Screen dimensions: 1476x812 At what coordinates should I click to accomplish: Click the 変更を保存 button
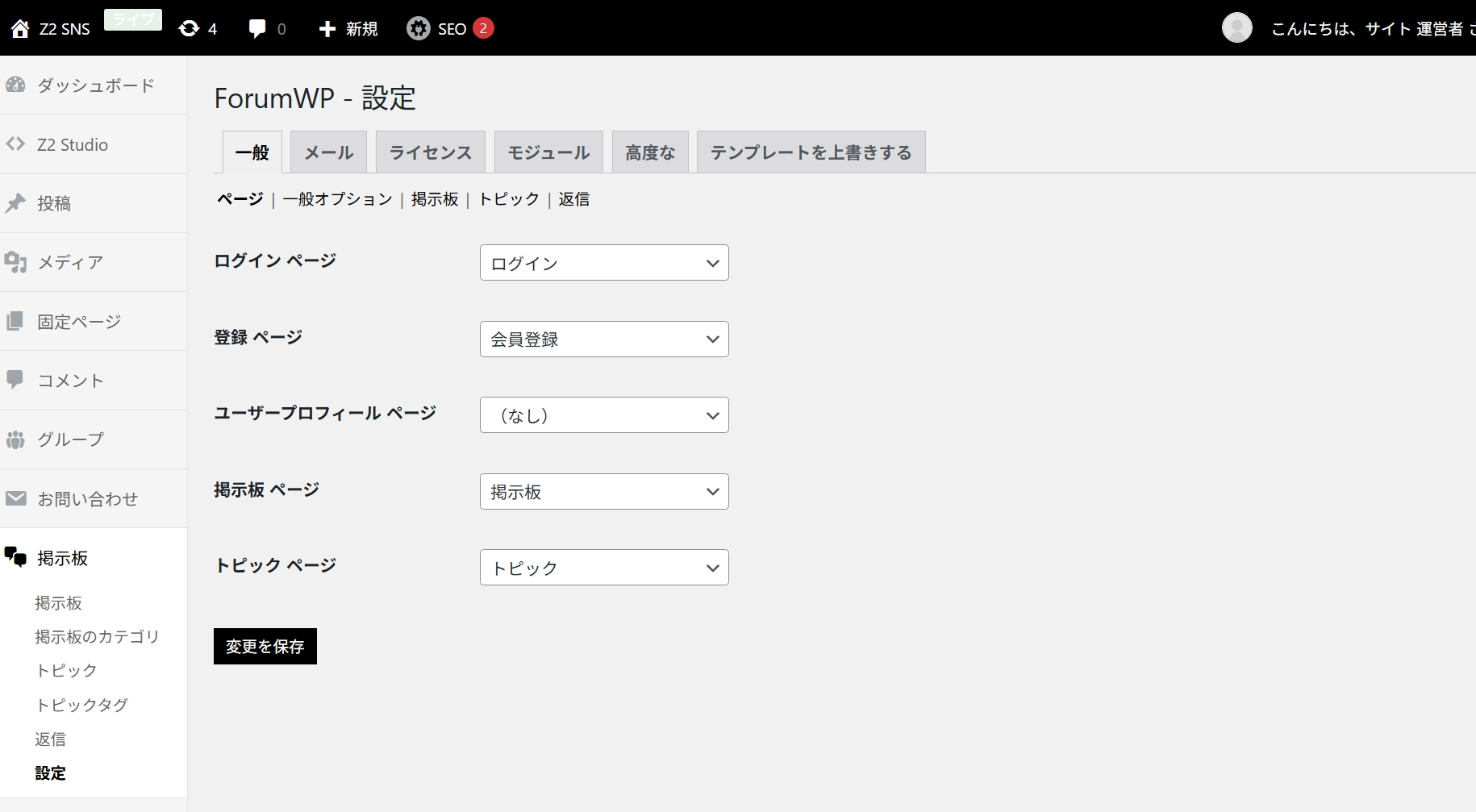pyautogui.click(x=265, y=647)
